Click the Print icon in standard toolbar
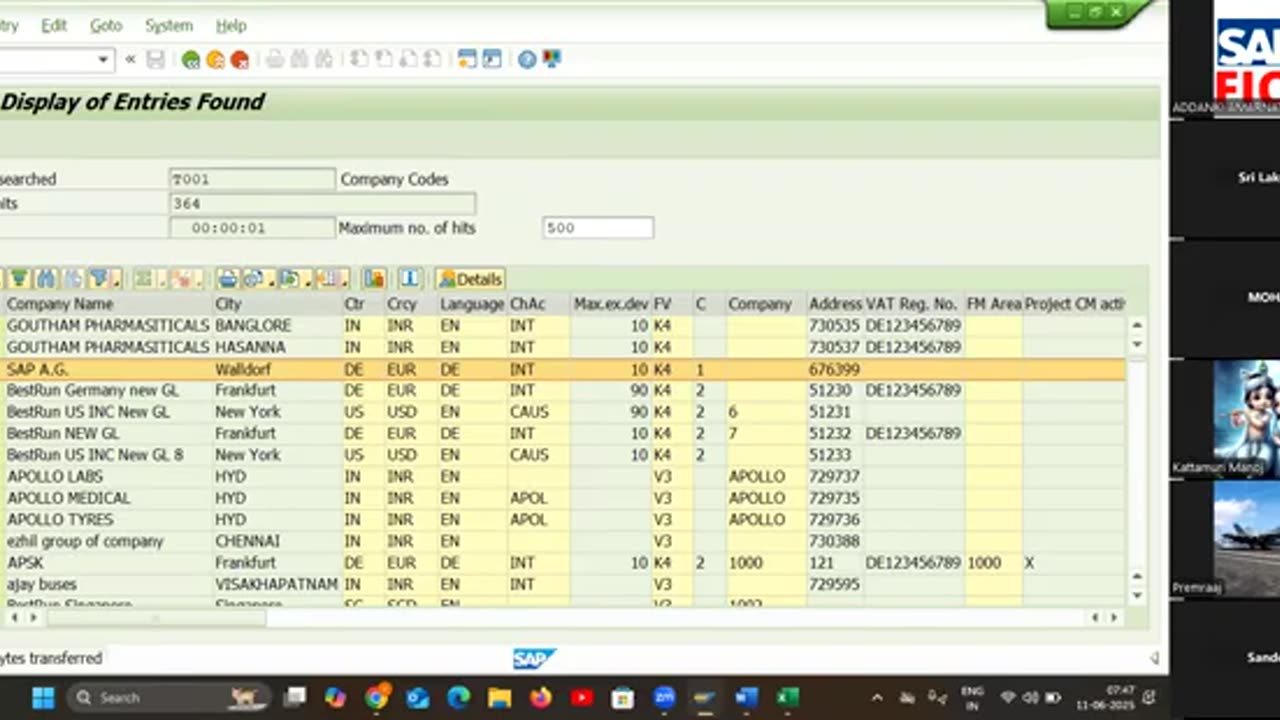This screenshot has height=720, width=1280. click(275, 60)
